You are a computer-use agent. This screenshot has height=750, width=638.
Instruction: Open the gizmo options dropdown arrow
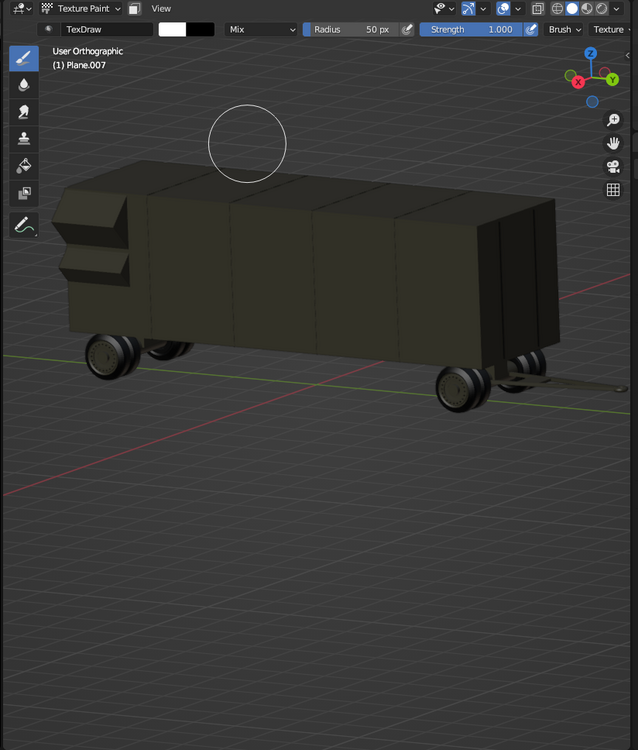point(483,9)
